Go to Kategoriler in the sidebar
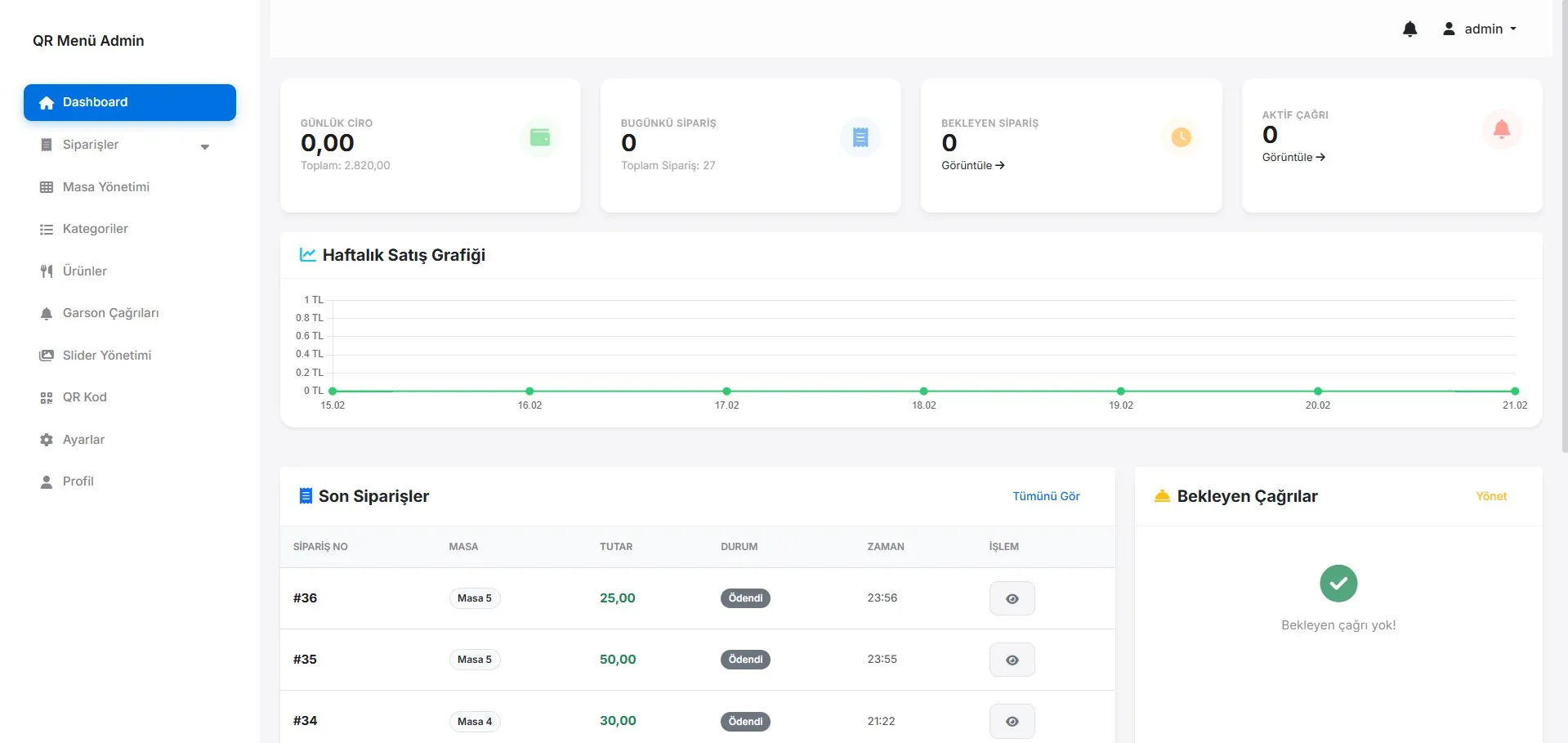Image resolution: width=1568 pixels, height=743 pixels. 95,229
